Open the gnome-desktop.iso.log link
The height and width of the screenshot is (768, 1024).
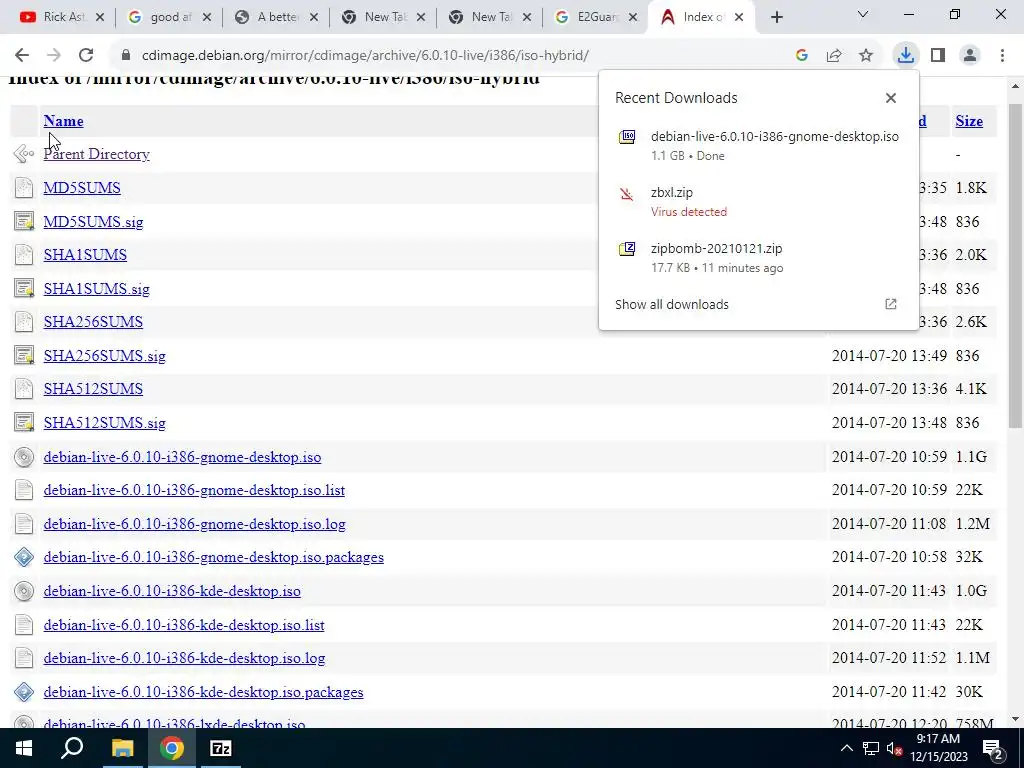195,524
